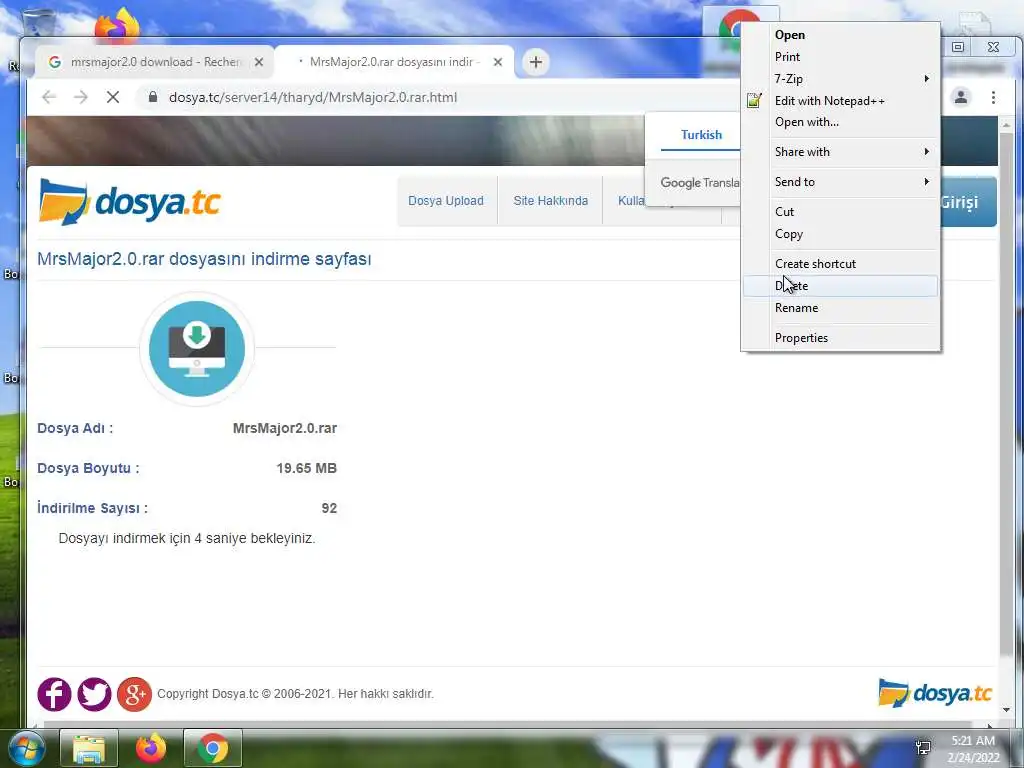Click the scrollbar down arrow

point(1006,710)
